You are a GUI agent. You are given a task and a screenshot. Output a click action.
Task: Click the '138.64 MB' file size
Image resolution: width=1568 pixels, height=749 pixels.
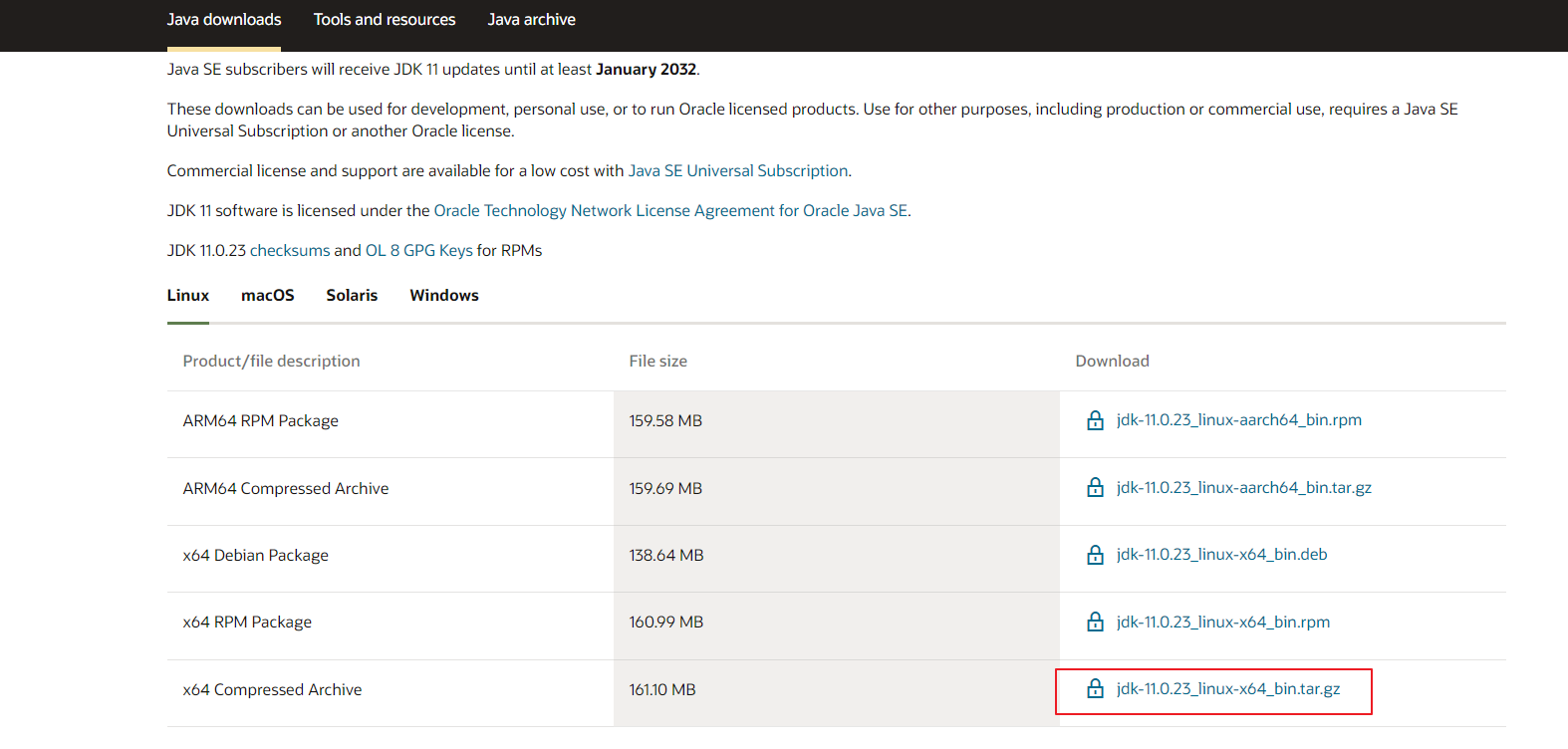(x=666, y=556)
